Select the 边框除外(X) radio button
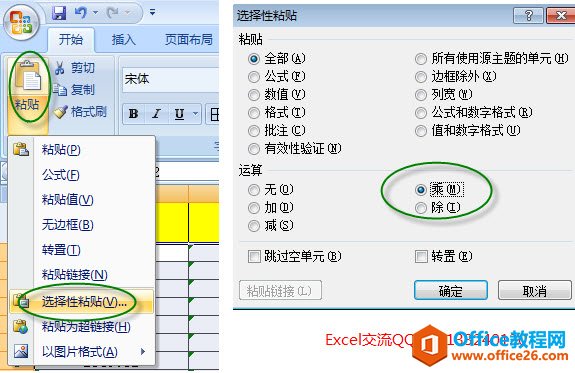The height and width of the screenshot is (373, 575). (x=421, y=77)
